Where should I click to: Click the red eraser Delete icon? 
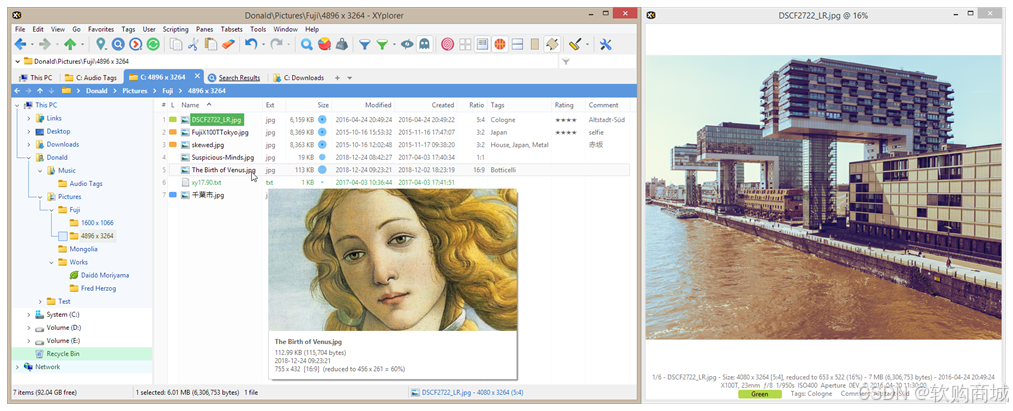[x=227, y=44]
